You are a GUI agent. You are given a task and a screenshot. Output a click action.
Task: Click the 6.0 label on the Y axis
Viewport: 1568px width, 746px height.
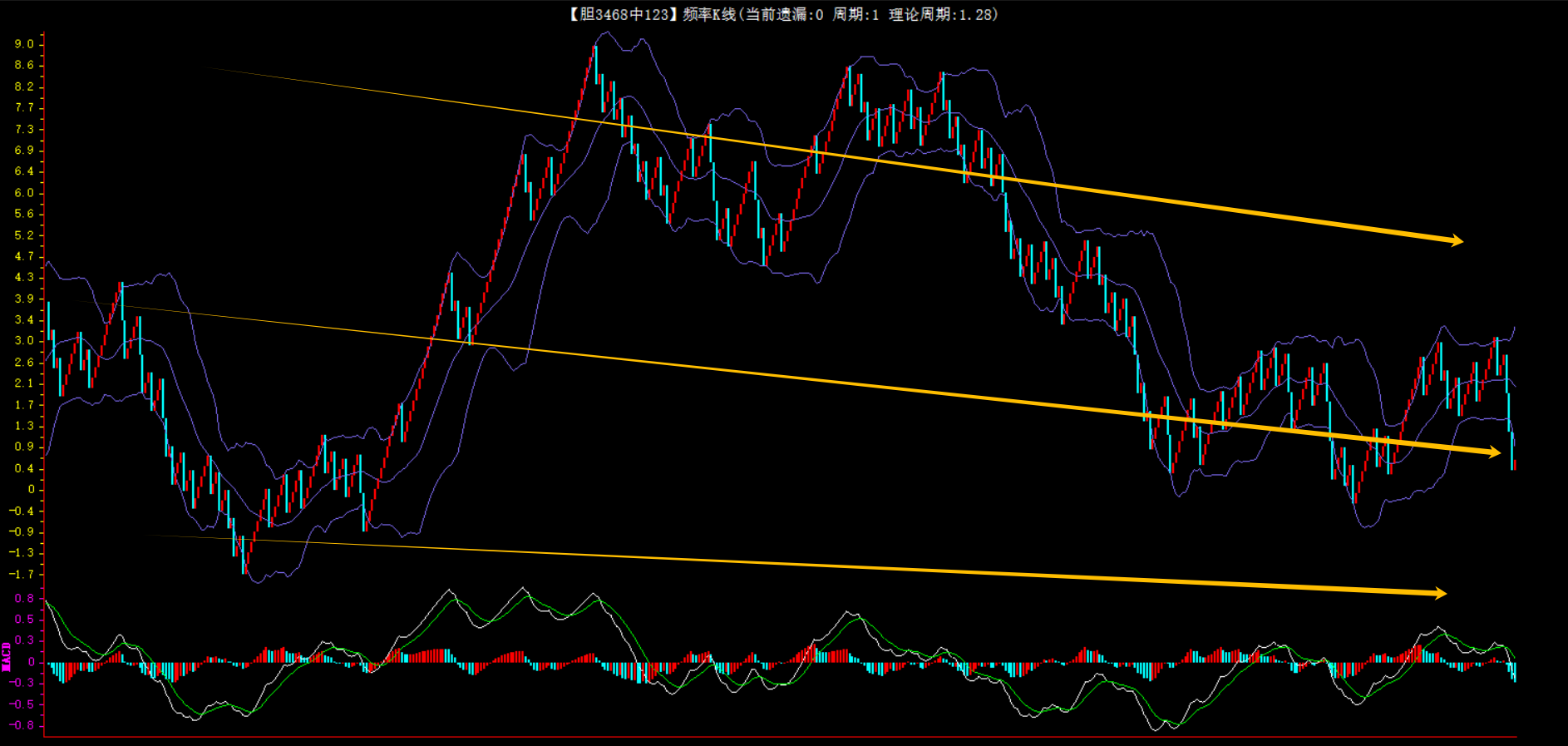coord(24,192)
